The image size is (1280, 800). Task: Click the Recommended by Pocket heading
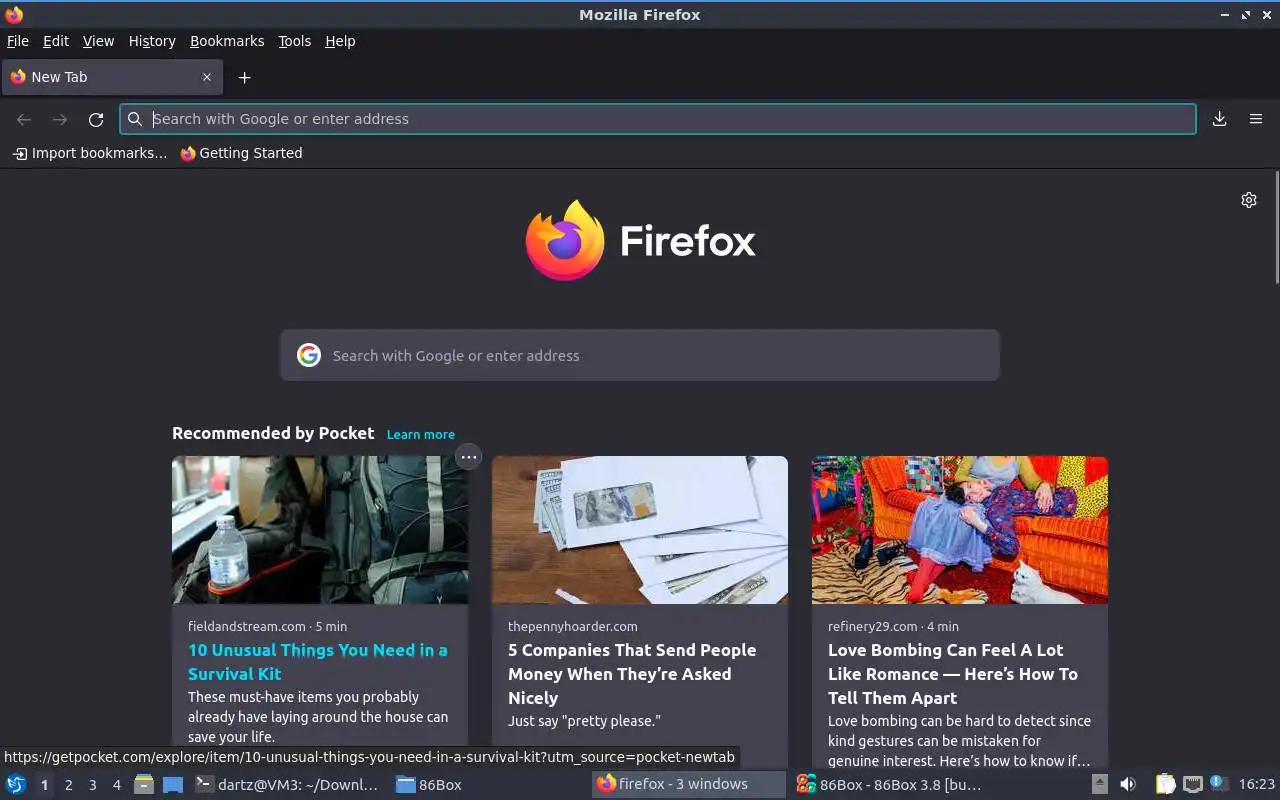pos(273,433)
